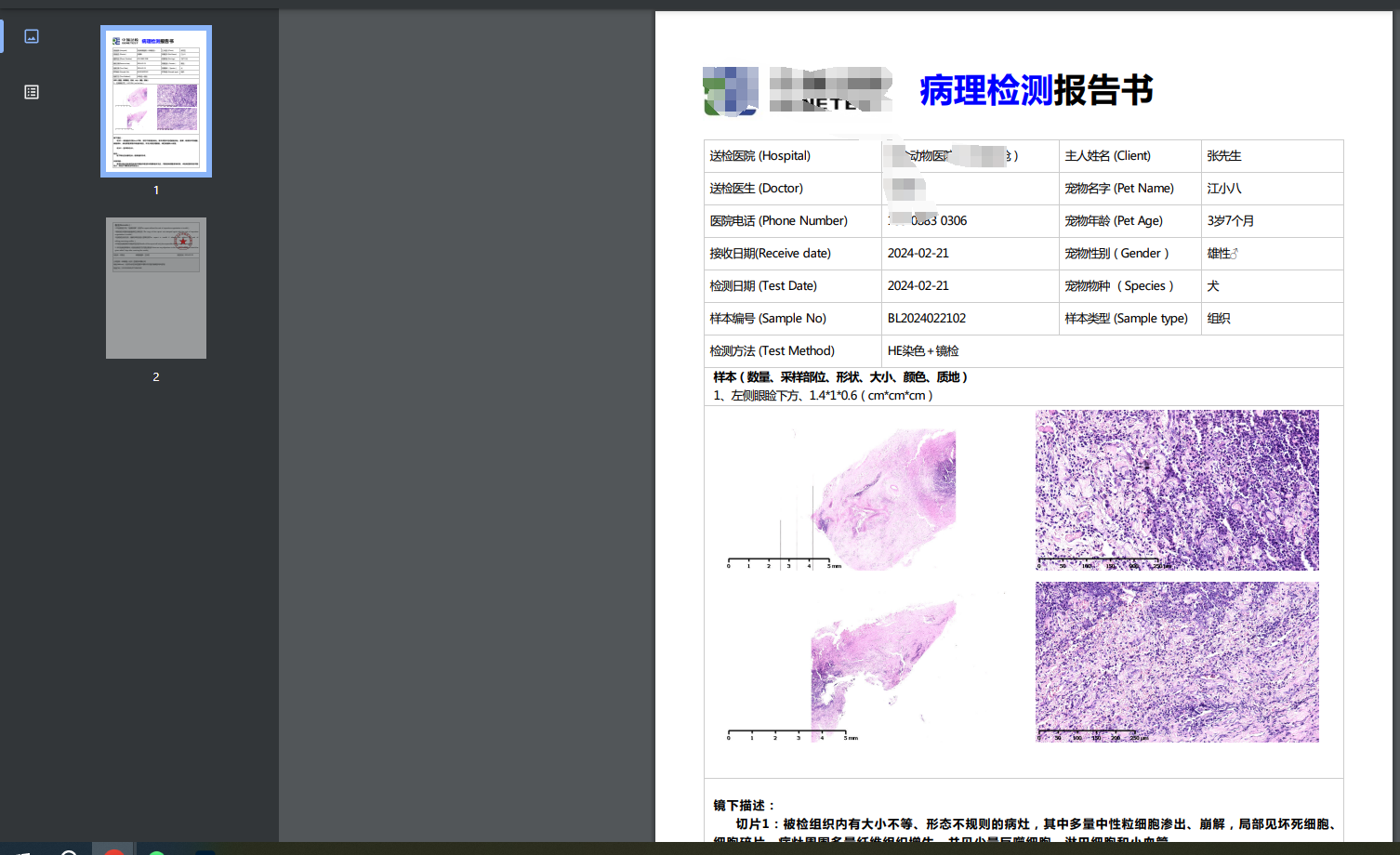
Task: Select the page 1 thumbnail
Action: pyautogui.click(x=156, y=101)
